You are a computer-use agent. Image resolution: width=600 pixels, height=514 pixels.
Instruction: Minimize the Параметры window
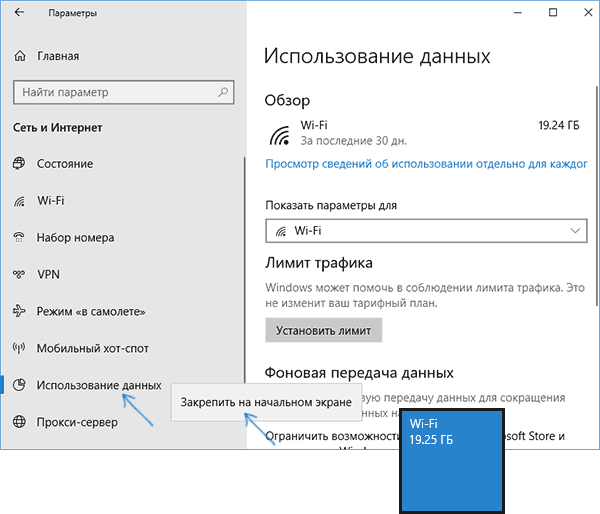(518, 13)
